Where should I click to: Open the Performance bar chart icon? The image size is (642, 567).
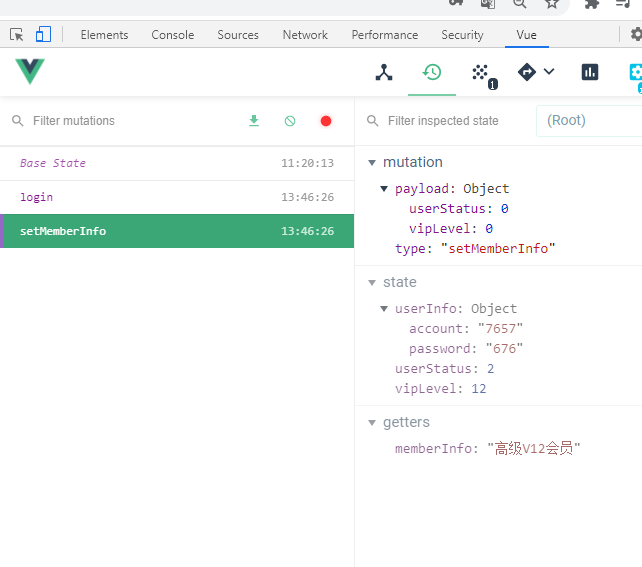[x=590, y=72]
